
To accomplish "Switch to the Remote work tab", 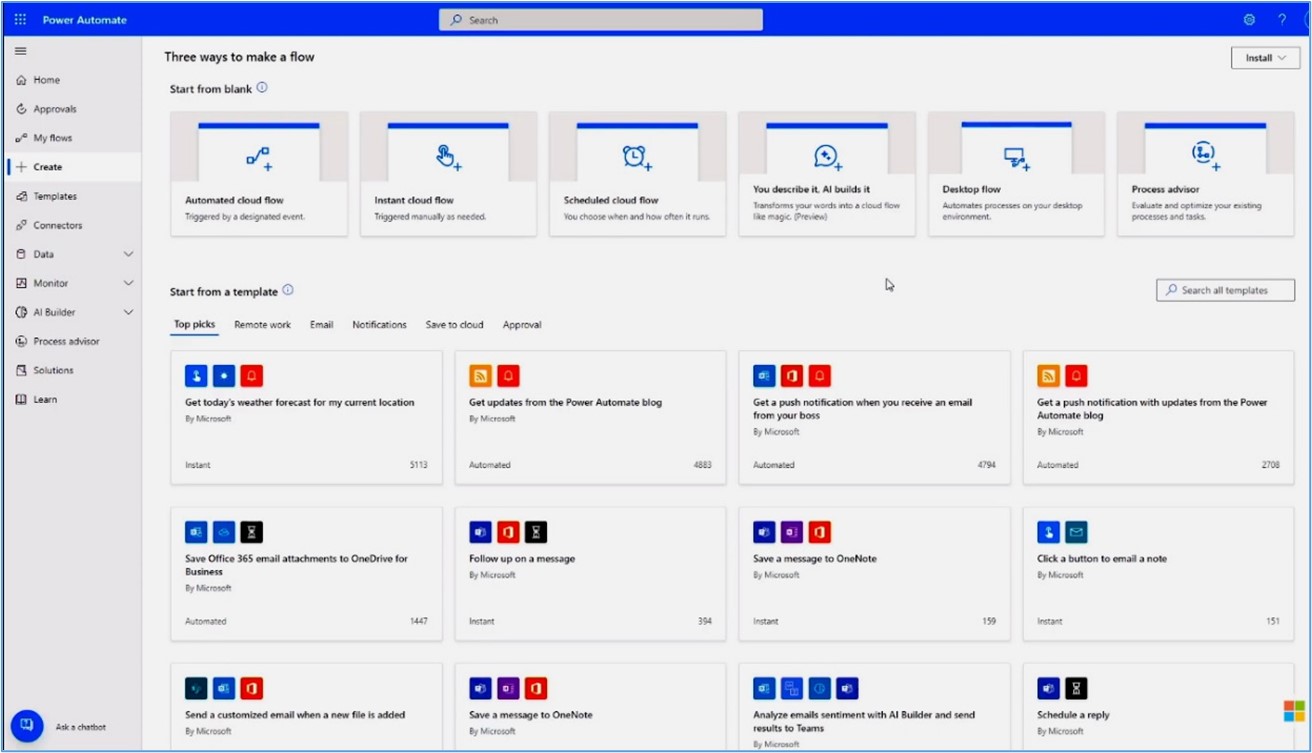I will tap(263, 325).
